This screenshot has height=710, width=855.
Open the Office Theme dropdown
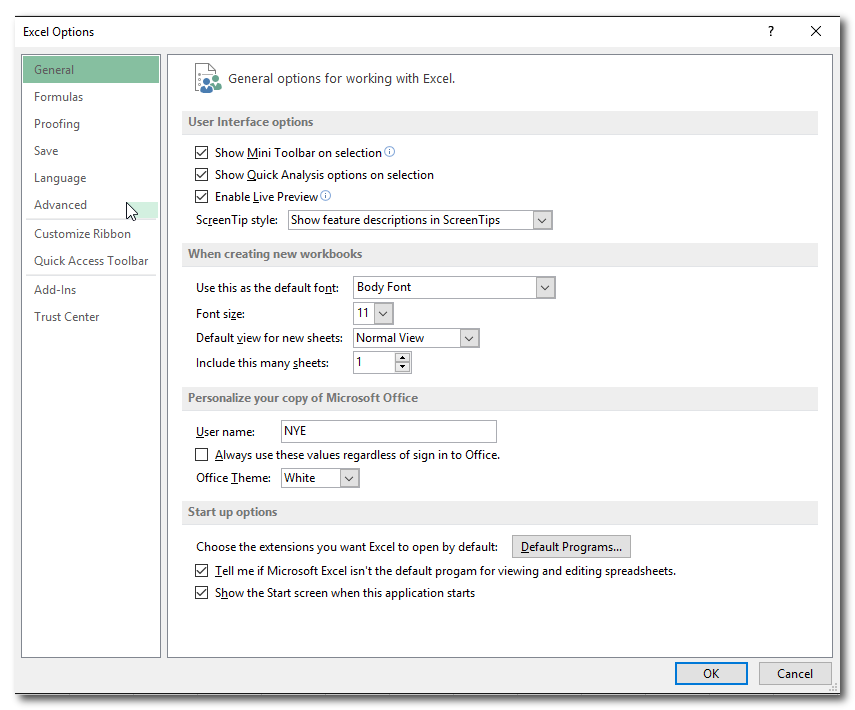coord(349,478)
